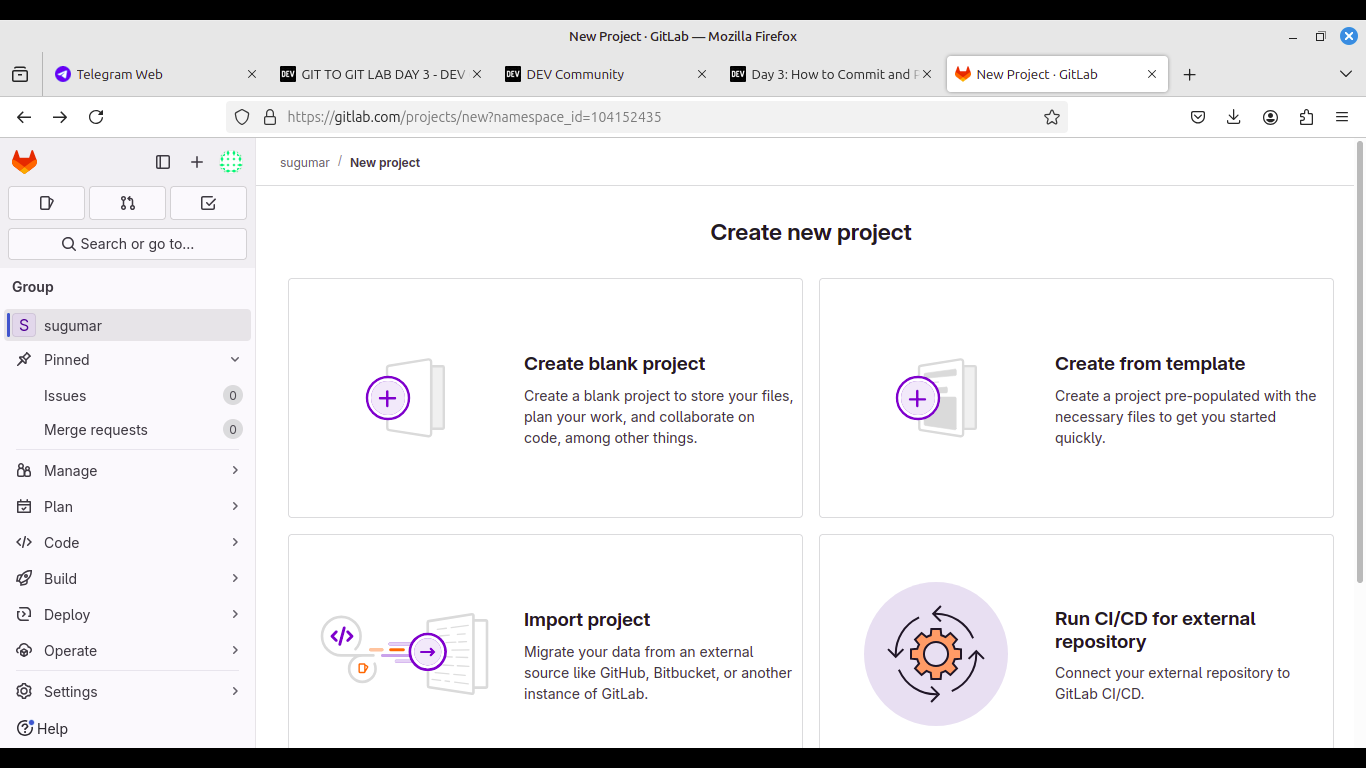Click the blank project plus illustration
The width and height of the screenshot is (1366, 768).
point(405,398)
